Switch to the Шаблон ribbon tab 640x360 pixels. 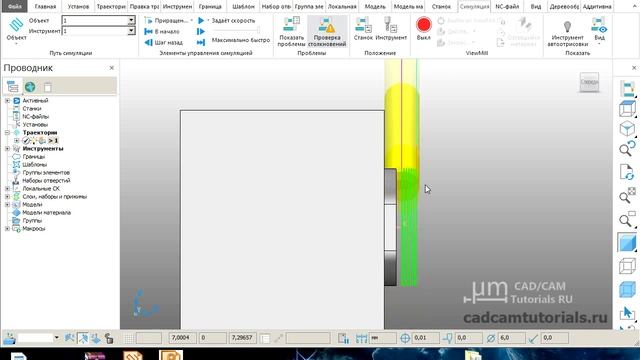244,7
